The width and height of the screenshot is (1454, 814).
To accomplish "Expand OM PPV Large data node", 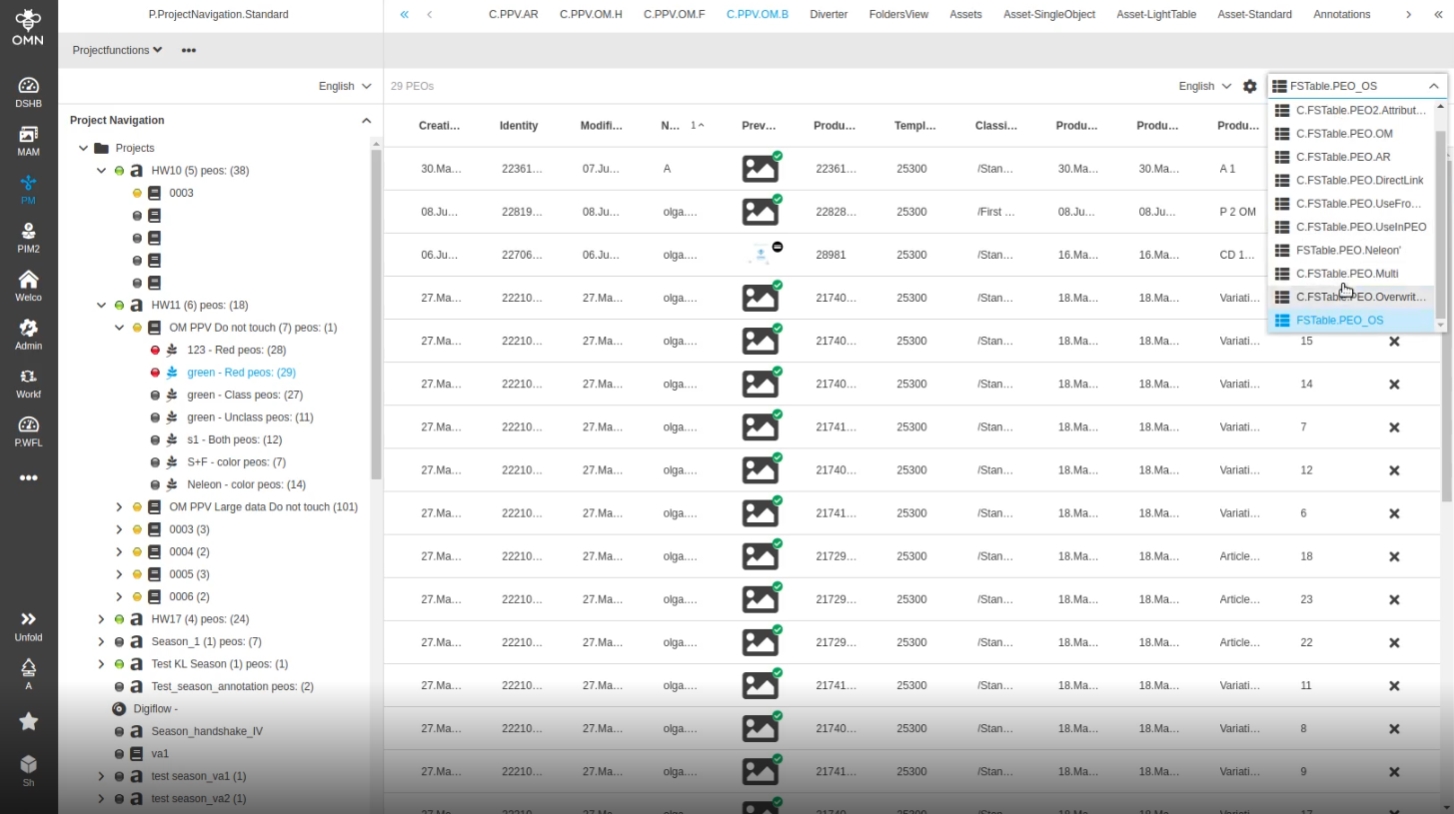I will coord(119,507).
